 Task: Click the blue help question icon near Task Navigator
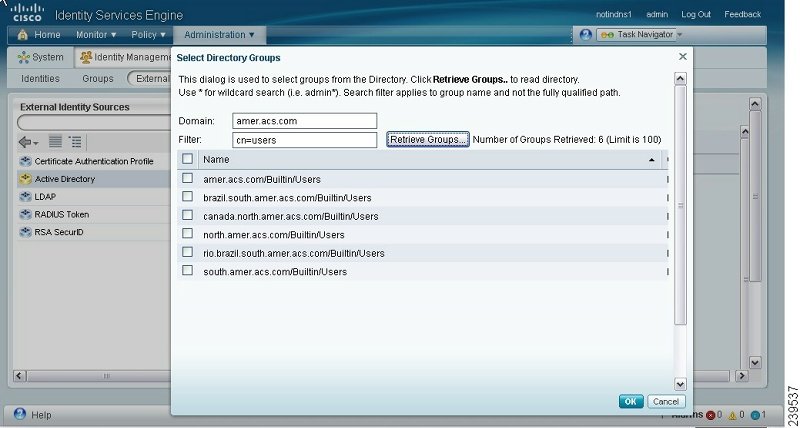coord(586,35)
